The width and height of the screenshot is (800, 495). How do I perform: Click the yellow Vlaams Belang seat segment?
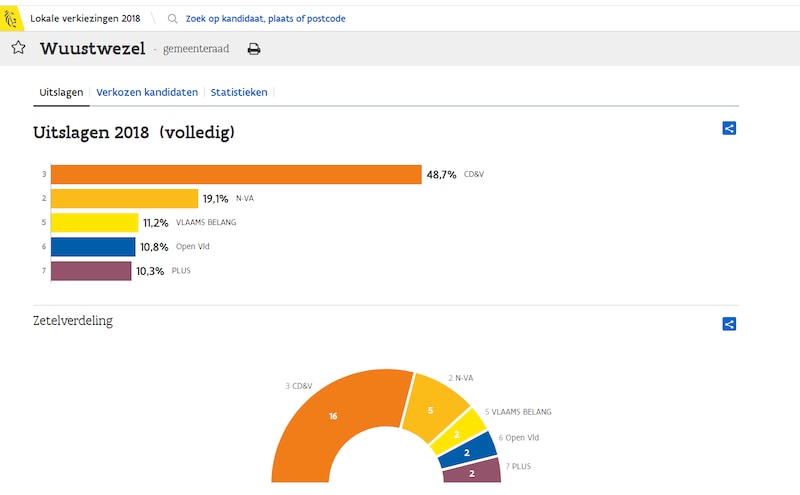point(457,434)
